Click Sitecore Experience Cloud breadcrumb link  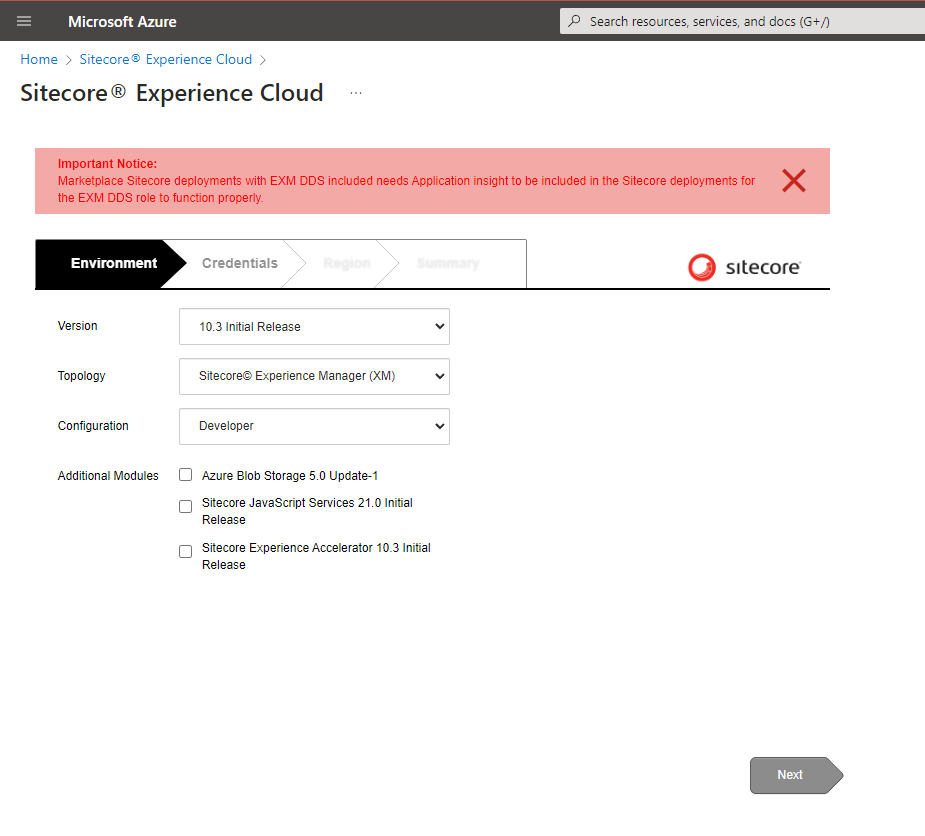(x=166, y=60)
